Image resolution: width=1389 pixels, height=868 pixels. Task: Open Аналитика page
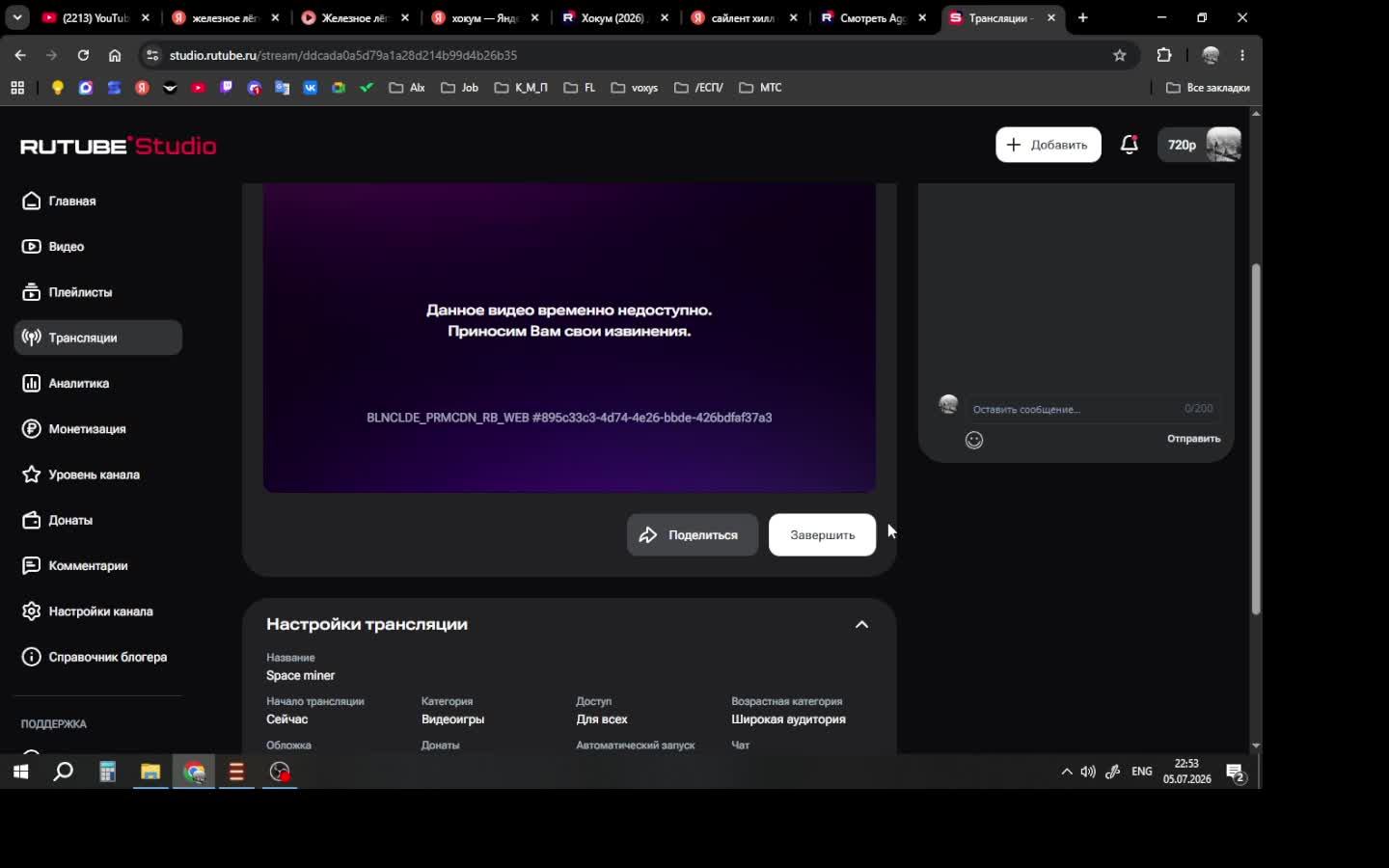point(66,383)
